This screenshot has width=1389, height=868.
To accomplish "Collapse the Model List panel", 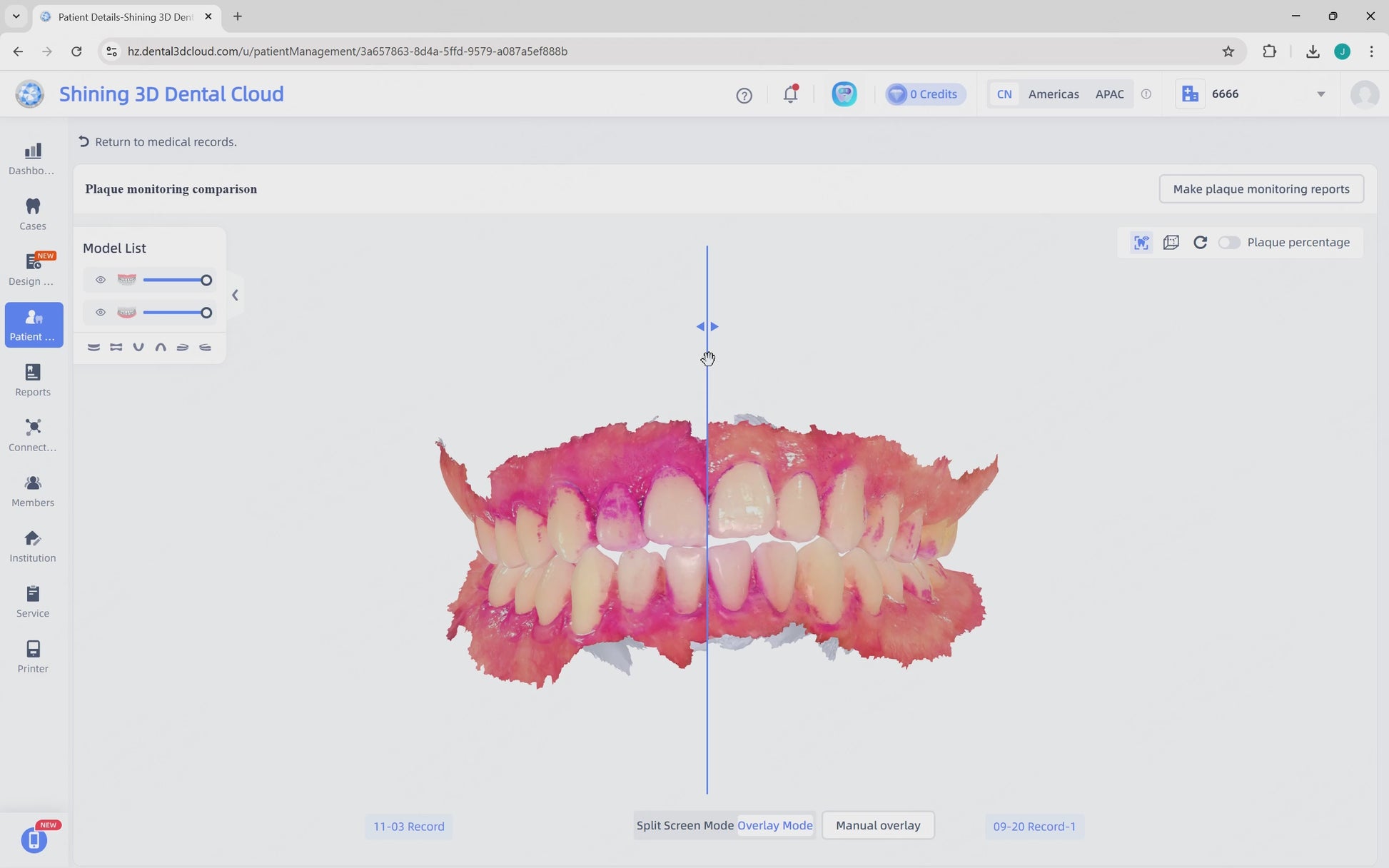I will pos(235,295).
